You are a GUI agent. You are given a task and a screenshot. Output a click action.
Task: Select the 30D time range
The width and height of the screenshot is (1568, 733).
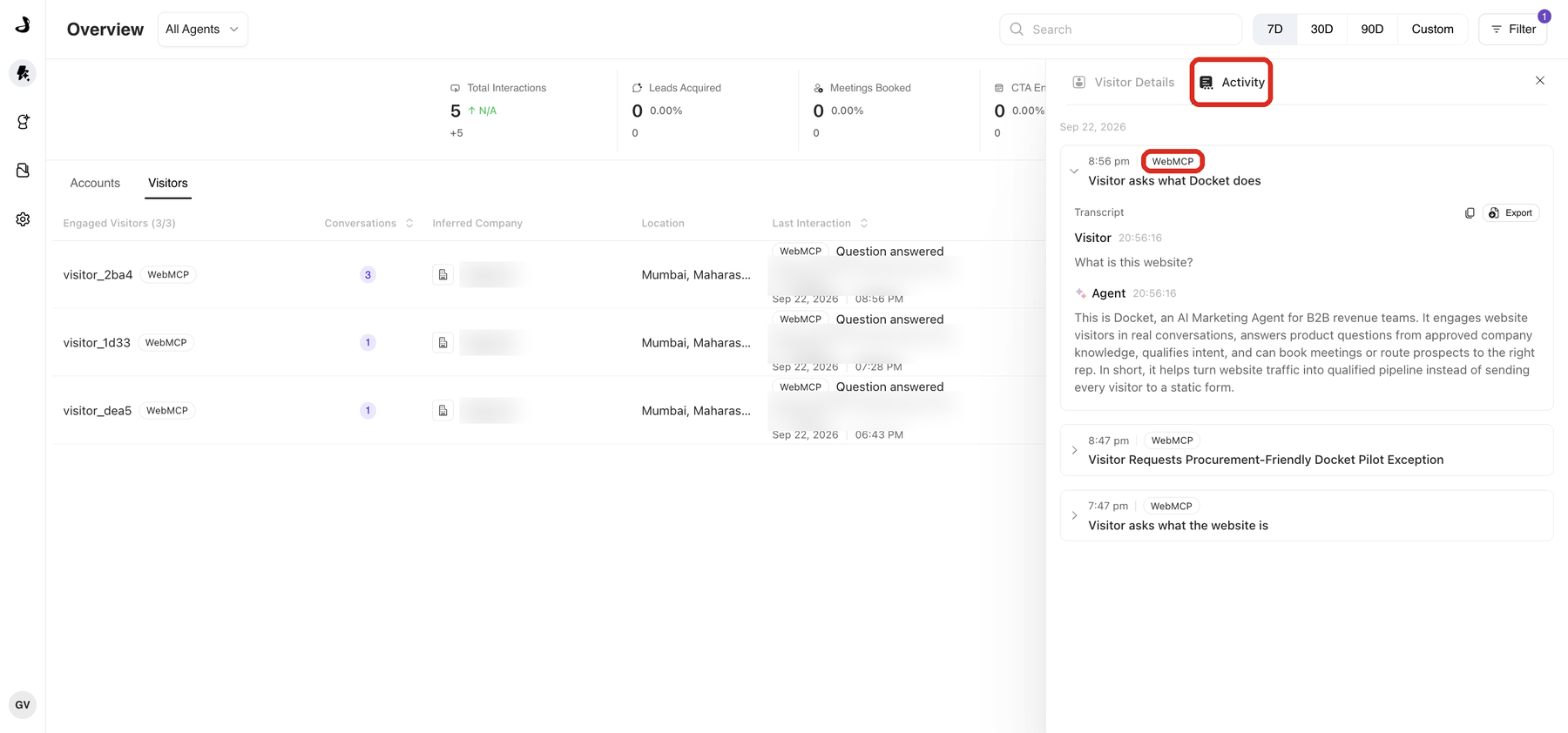coord(1321,30)
